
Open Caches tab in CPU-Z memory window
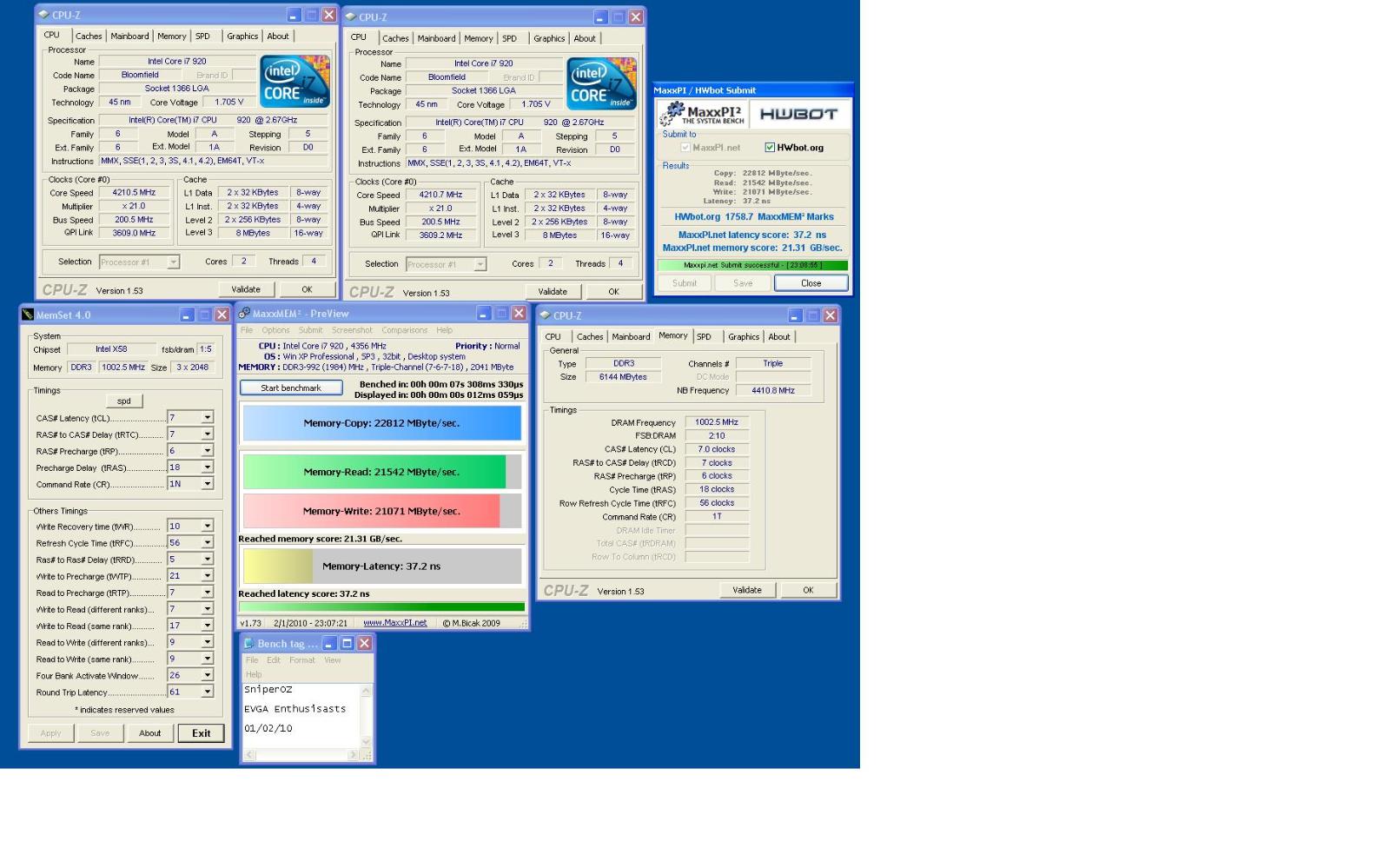(590, 337)
